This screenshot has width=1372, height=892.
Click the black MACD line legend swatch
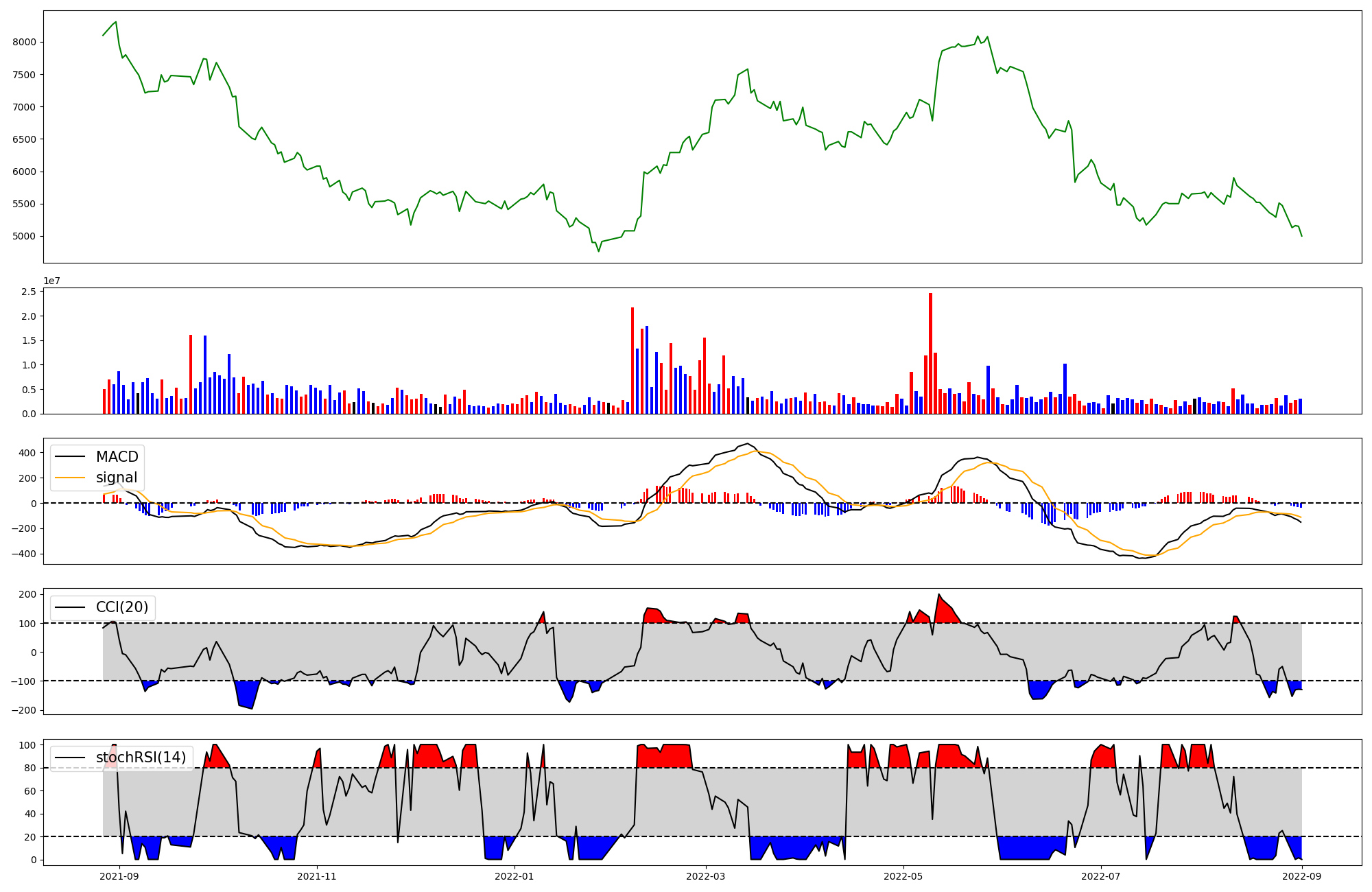[x=70, y=457]
